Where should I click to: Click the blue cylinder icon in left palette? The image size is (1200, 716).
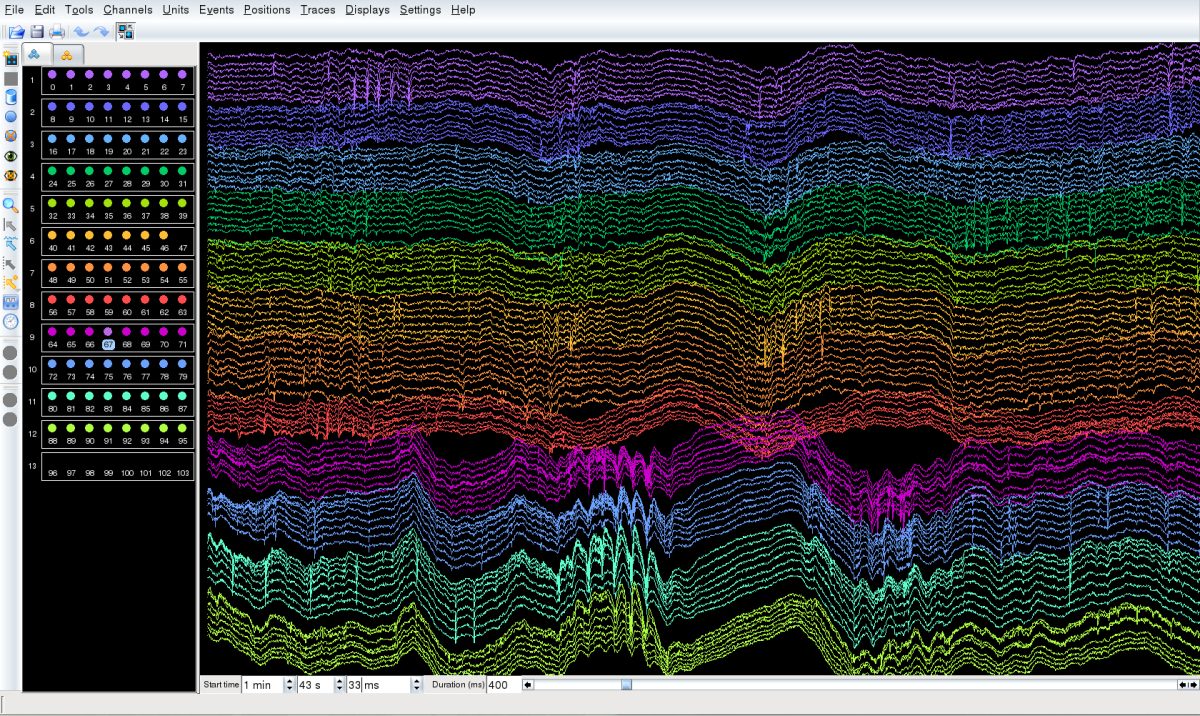(10, 97)
